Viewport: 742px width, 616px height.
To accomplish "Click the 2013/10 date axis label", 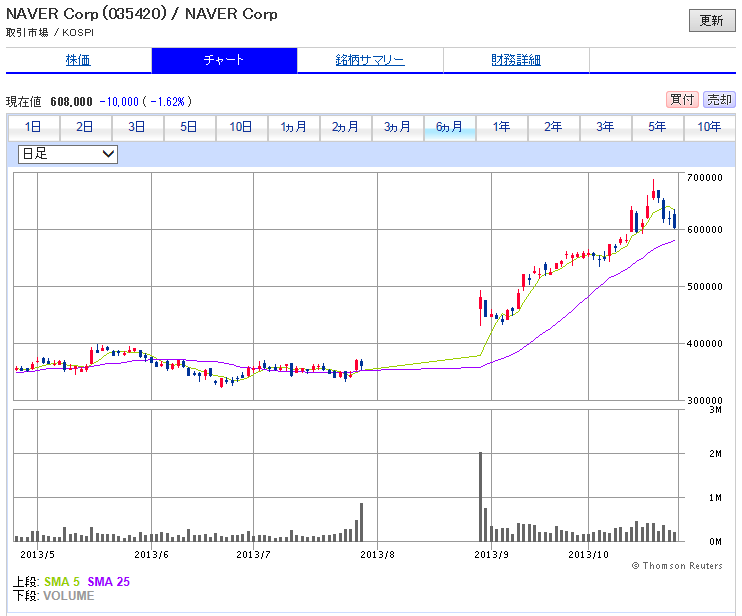I will (x=589, y=554).
